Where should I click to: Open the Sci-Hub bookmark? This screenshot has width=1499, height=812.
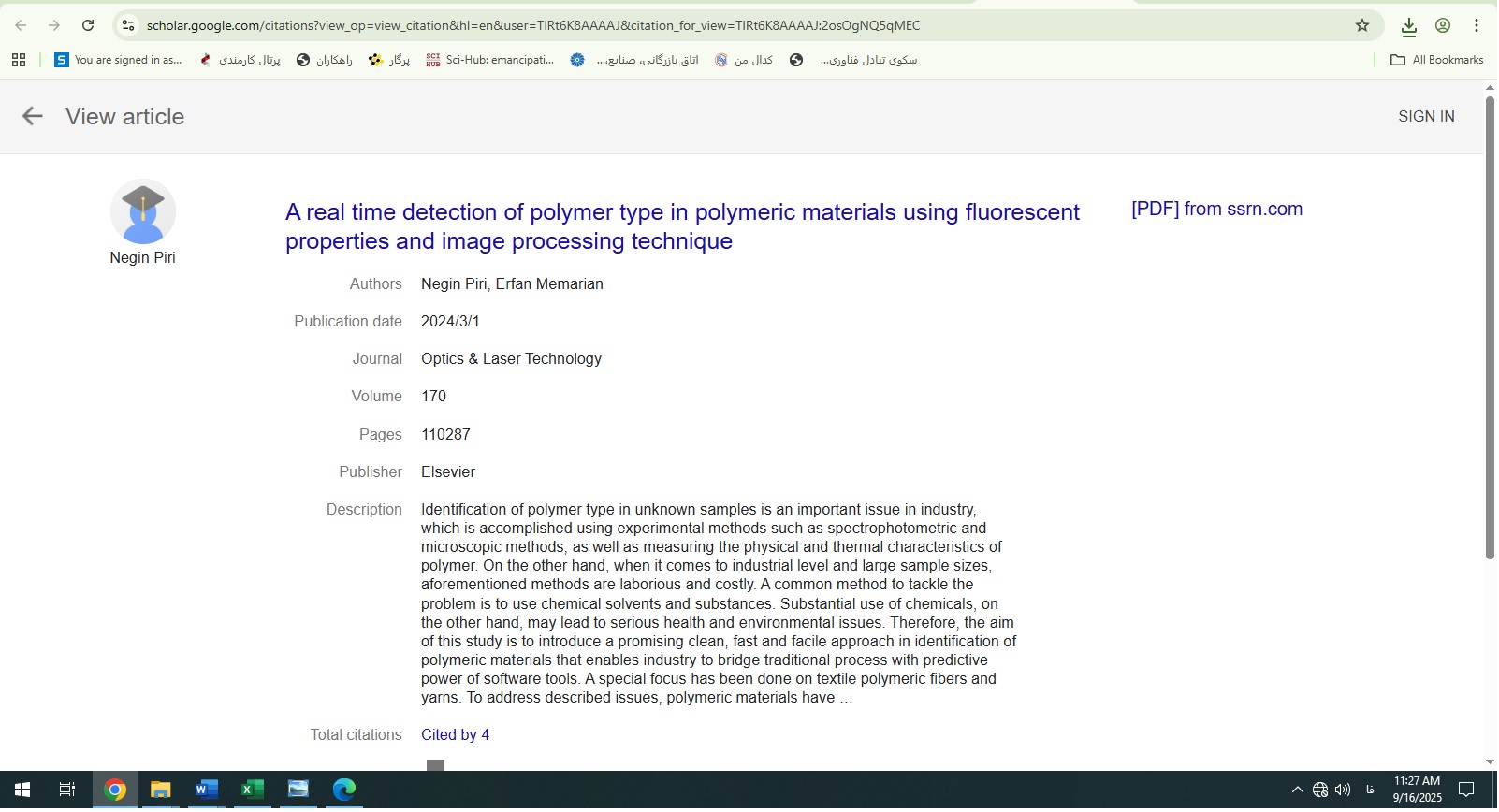(490, 60)
